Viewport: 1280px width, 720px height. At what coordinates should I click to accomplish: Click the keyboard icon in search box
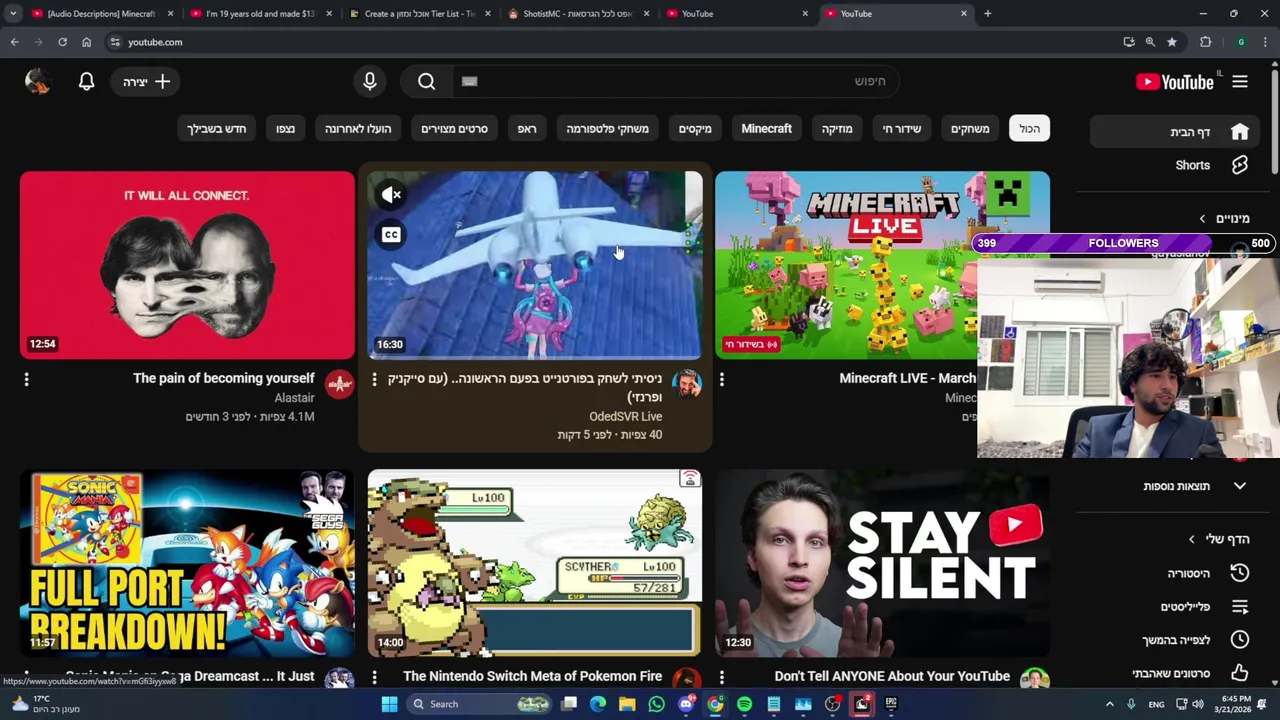[x=469, y=82]
